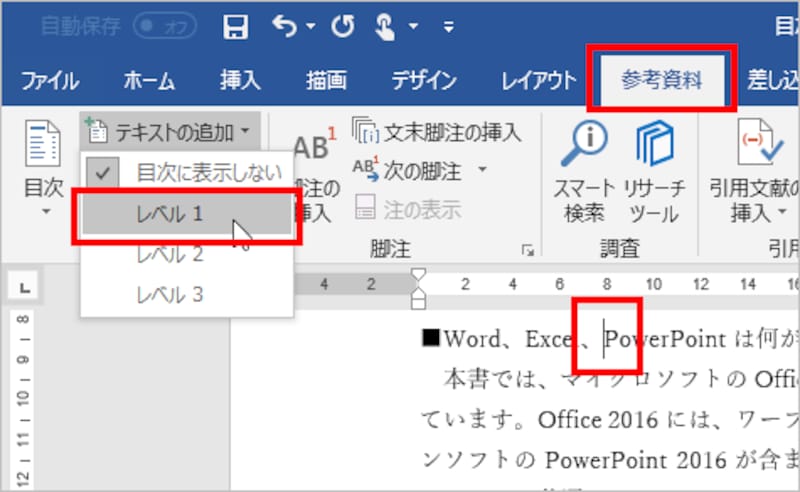Click 次の脚注 next footnote button
Image resolution: width=800 pixels, height=492 pixels.
[407, 171]
